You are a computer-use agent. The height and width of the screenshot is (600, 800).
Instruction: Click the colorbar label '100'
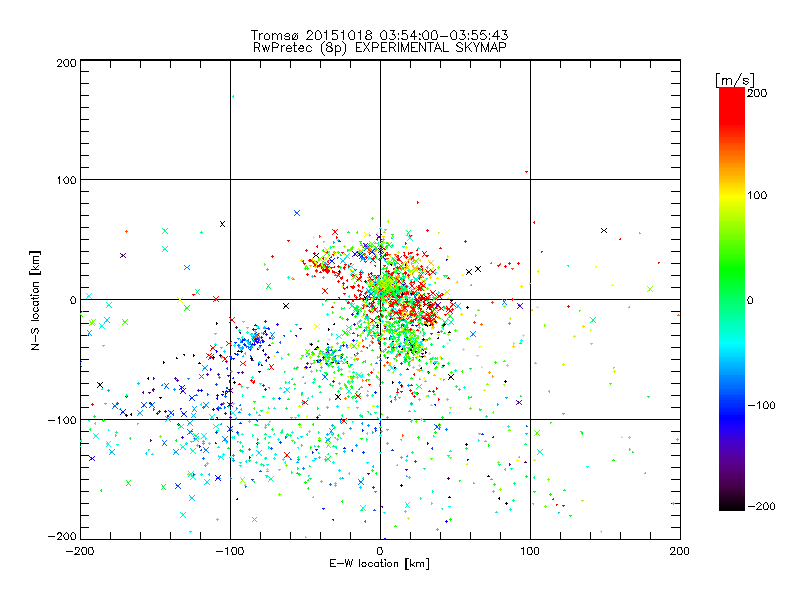[757, 195]
